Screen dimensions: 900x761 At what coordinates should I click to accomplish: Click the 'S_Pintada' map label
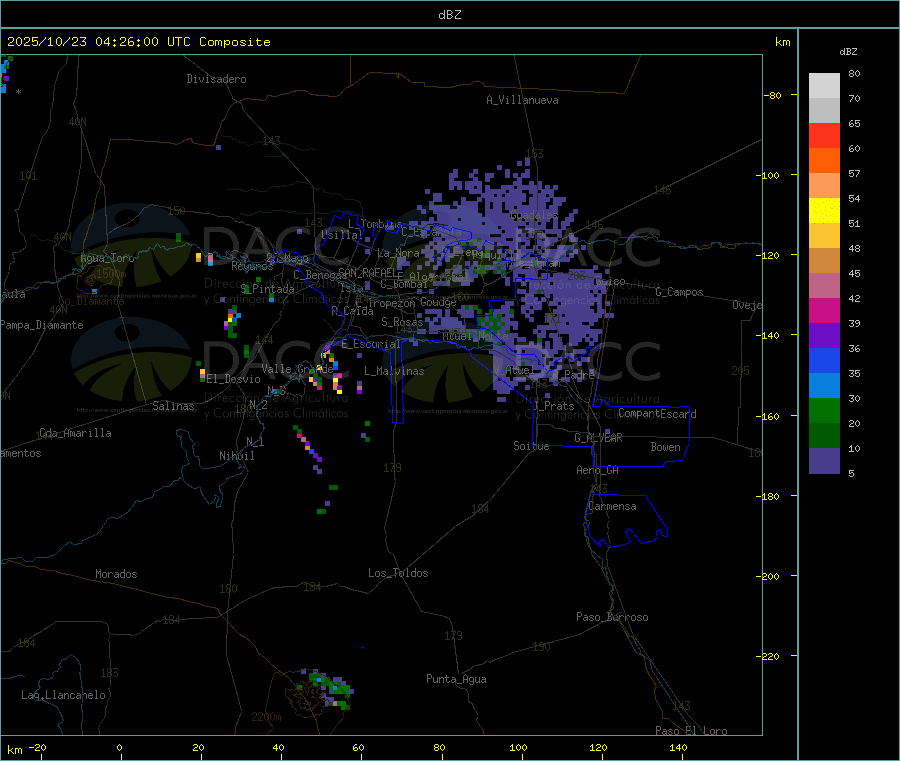tap(267, 289)
